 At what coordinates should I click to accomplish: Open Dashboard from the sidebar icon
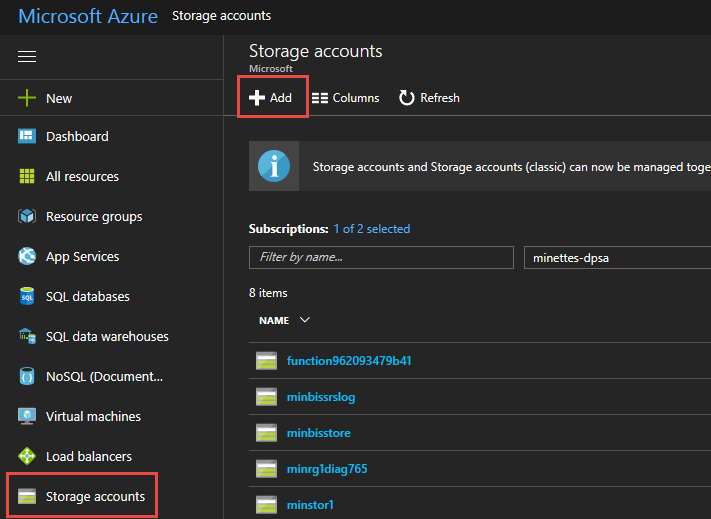click(x=27, y=137)
